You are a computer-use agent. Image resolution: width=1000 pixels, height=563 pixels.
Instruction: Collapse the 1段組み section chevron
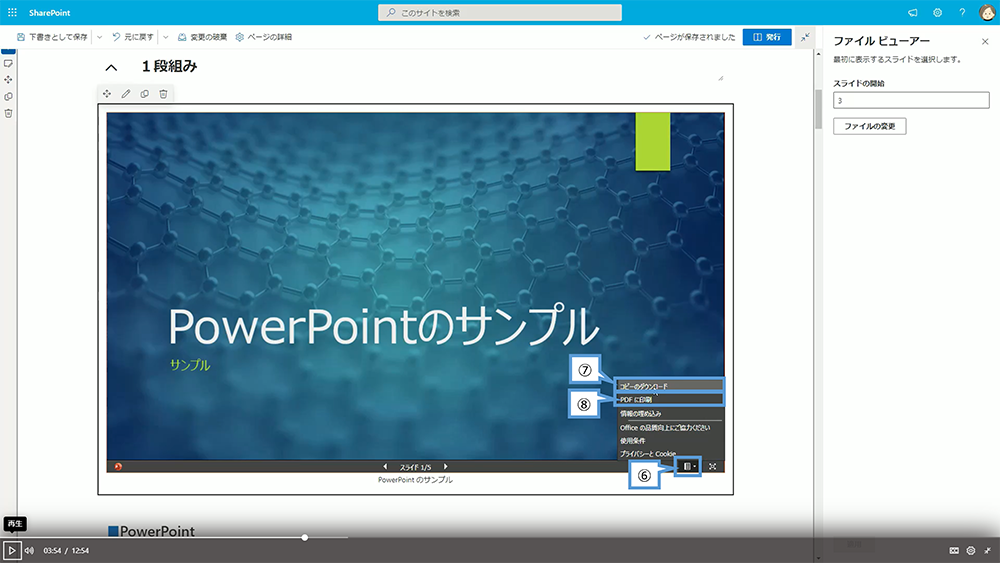coord(111,67)
